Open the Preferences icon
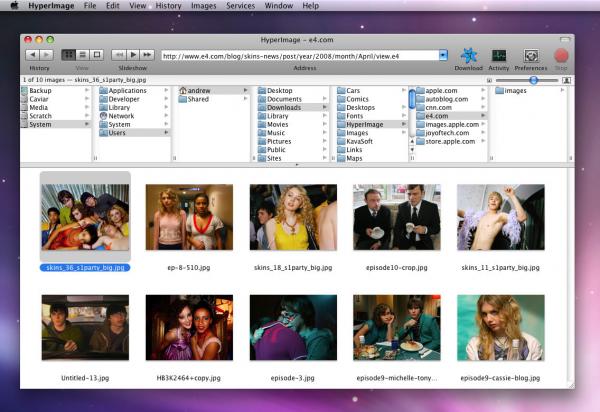The height and width of the screenshot is (412, 600). [x=531, y=56]
